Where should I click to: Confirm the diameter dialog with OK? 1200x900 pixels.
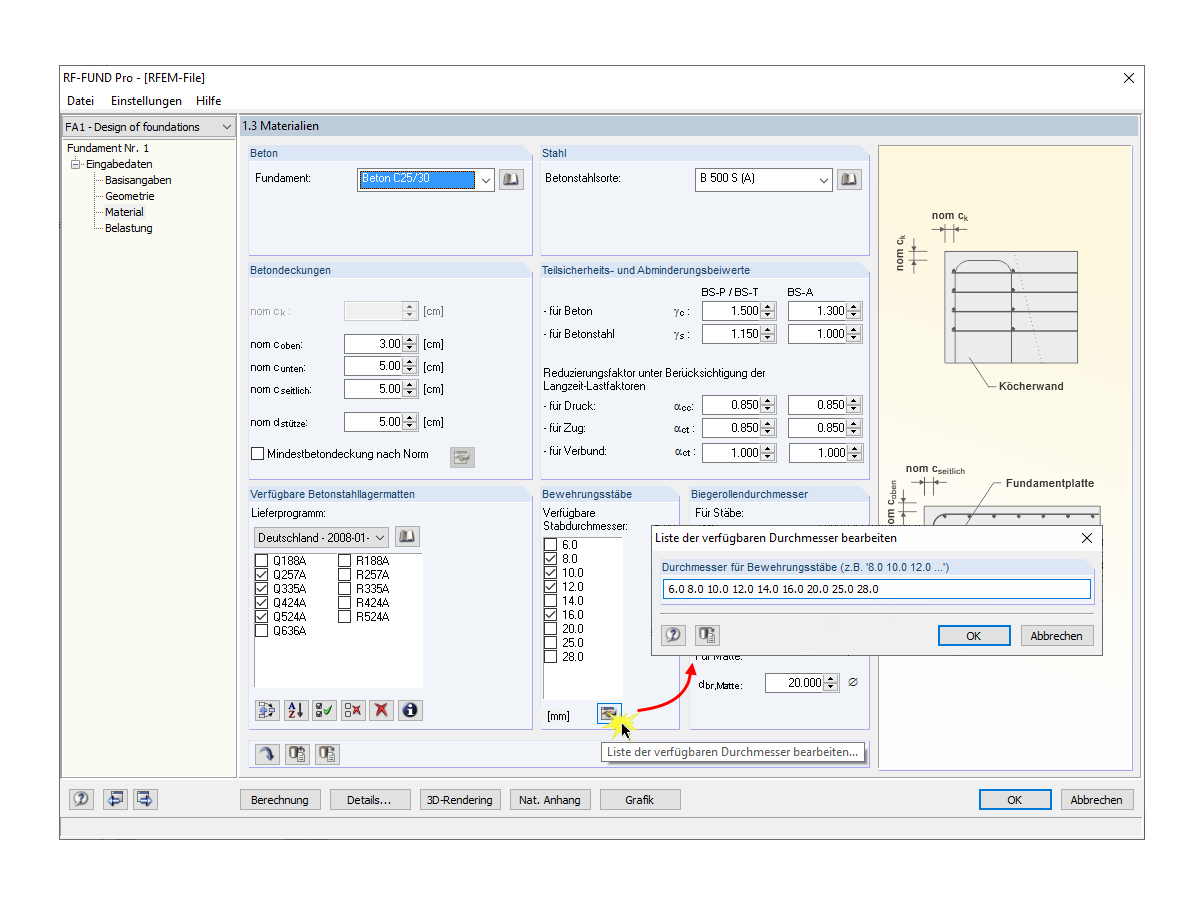(974, 636)
